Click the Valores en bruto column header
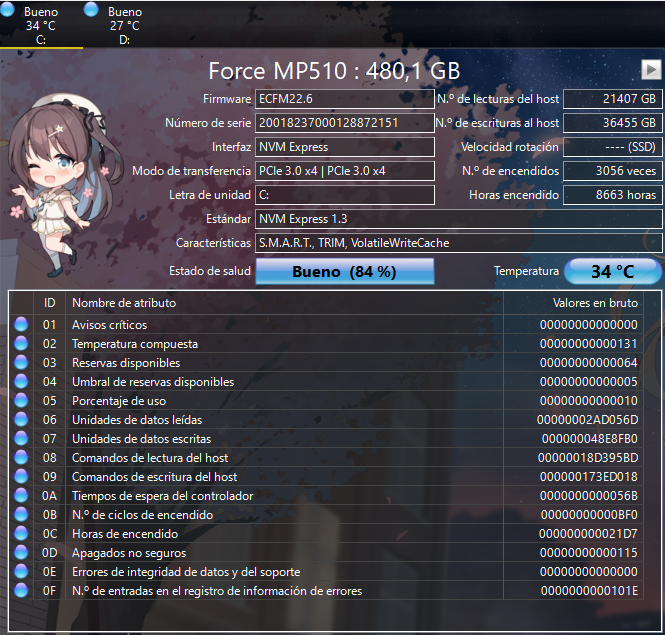This screenshot has width=665, height=635. point(573,303)
